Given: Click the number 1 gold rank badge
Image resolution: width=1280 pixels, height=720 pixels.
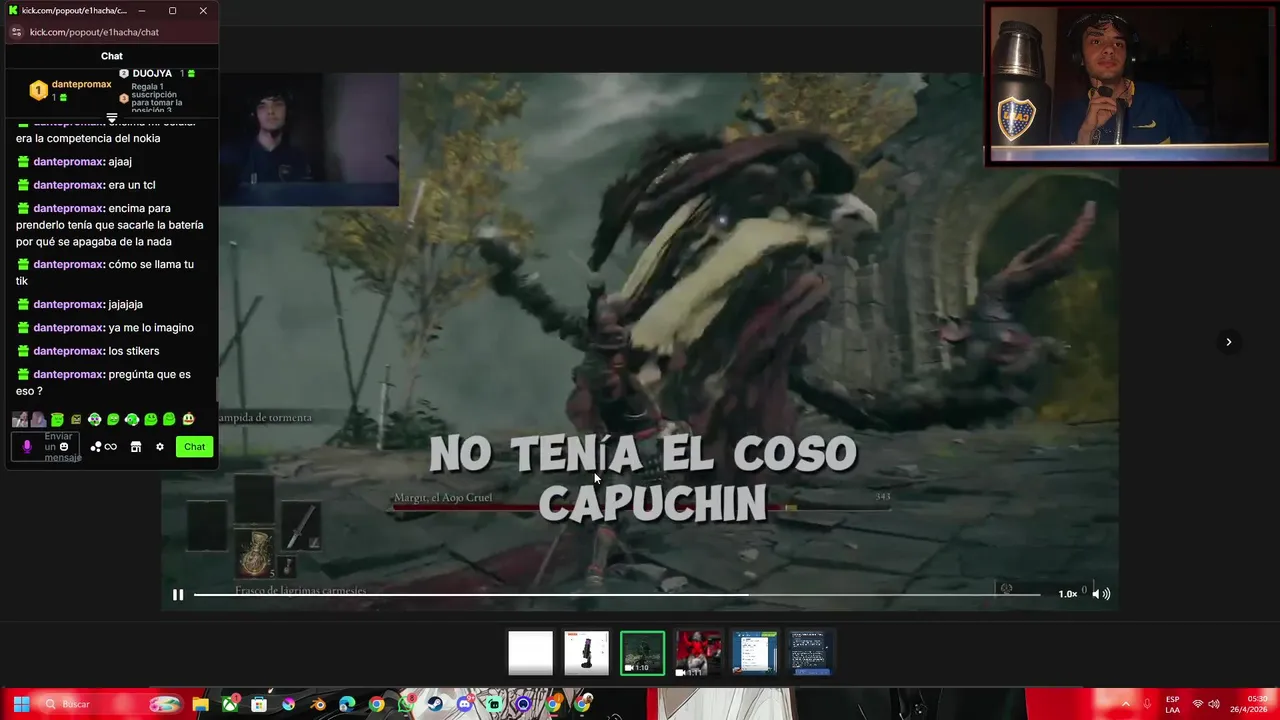Looking at the screenshot, I should [38, 91].
